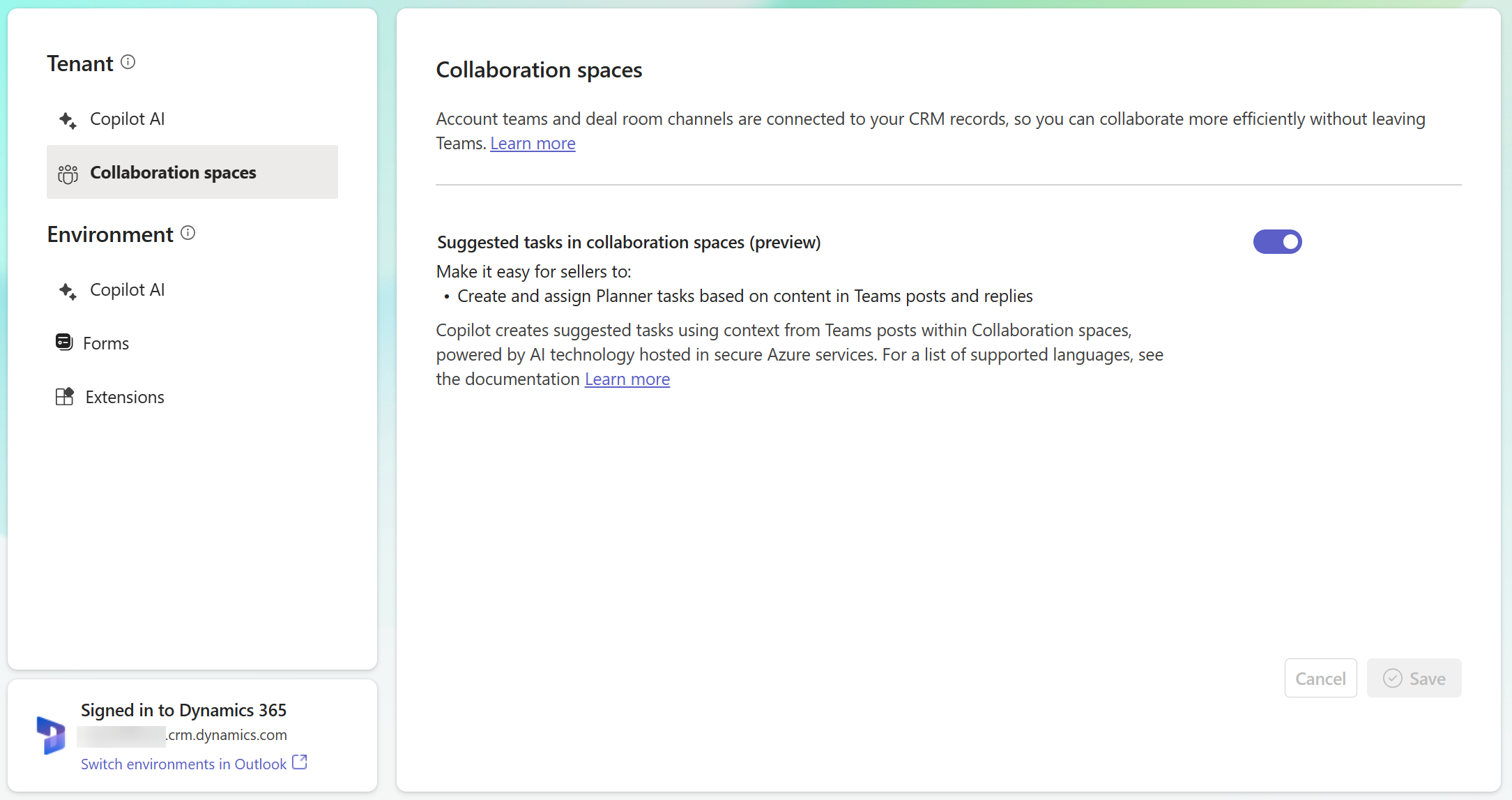Viewport: 1512px width, 800px height.
Task: Click Learn more link in Copilot section
Action: [627, 379]
